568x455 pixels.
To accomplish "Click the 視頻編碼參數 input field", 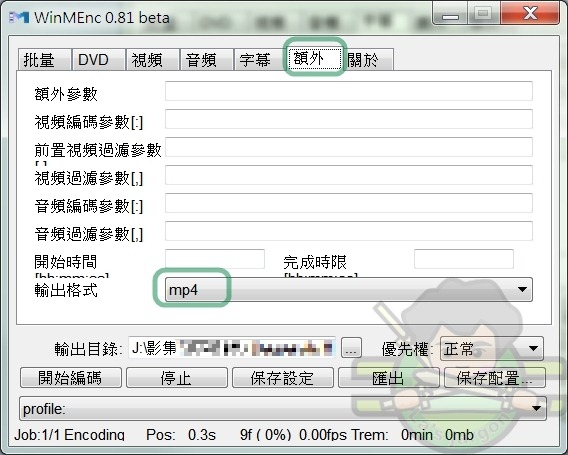I will (349, 119).
